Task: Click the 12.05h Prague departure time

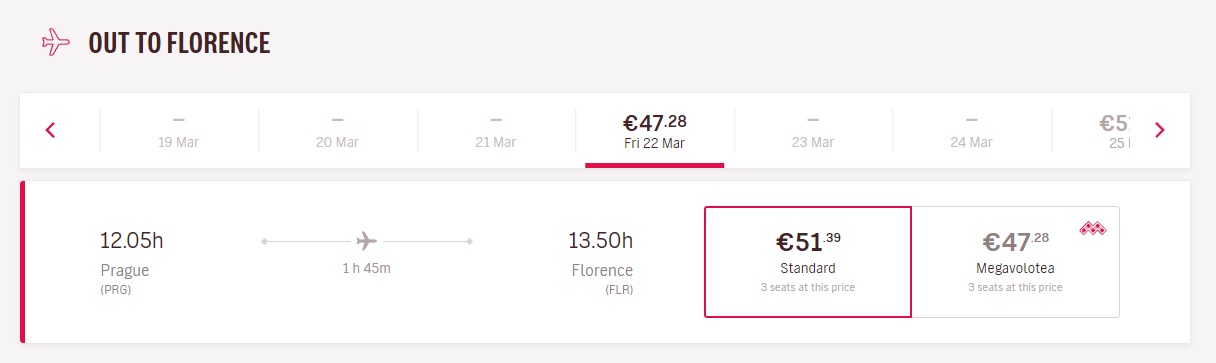Action: pyautogui.click(x=131, y=240)
